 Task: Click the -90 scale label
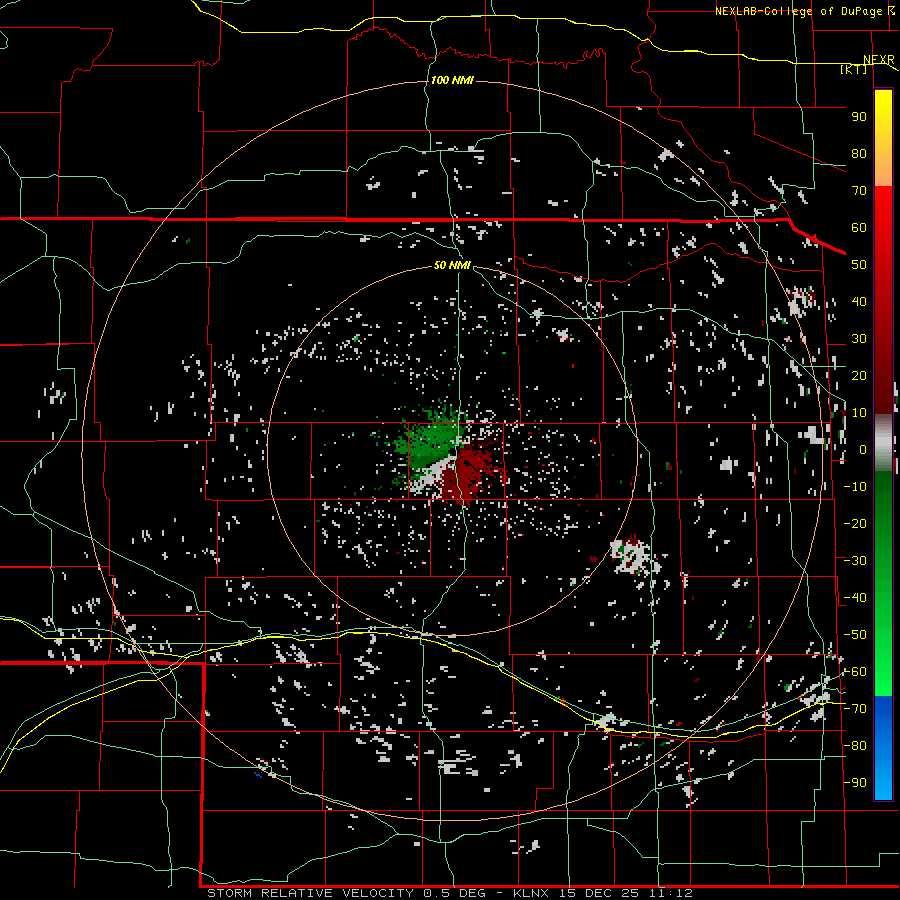click(x=855, y=783)
